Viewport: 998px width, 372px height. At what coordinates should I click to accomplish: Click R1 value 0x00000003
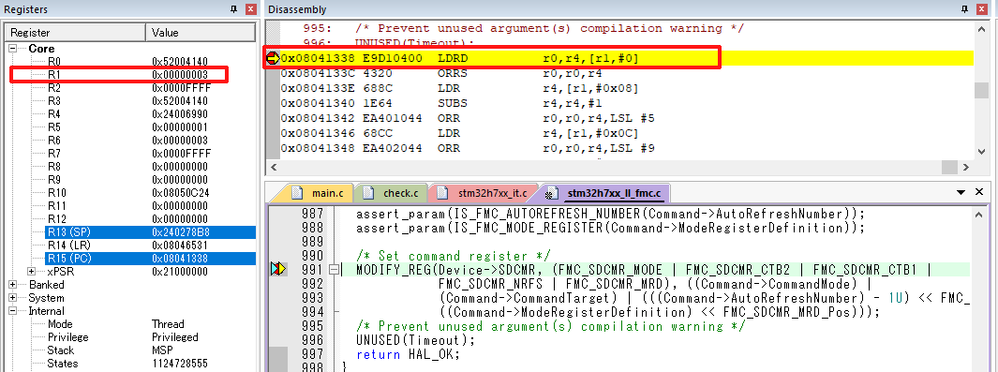click(x=179, y=75)
